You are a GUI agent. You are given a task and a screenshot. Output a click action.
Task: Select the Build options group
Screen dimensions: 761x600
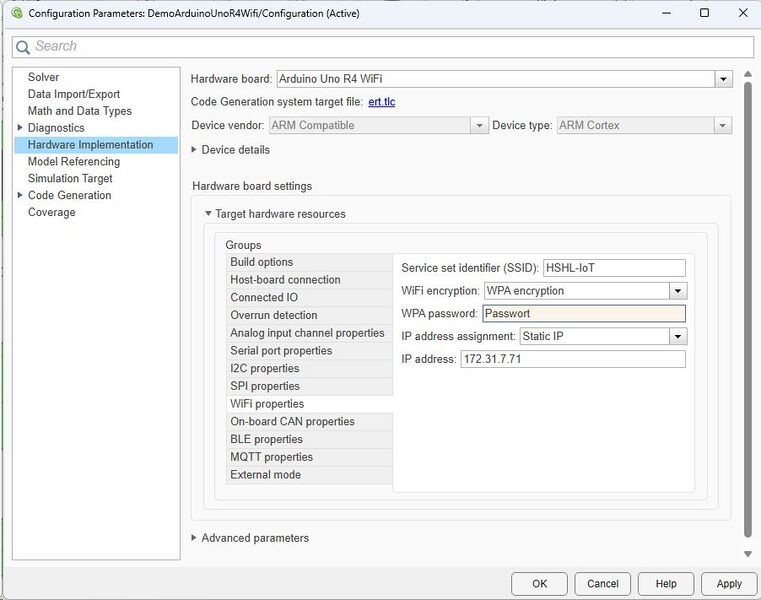click(x=309, y=262)
